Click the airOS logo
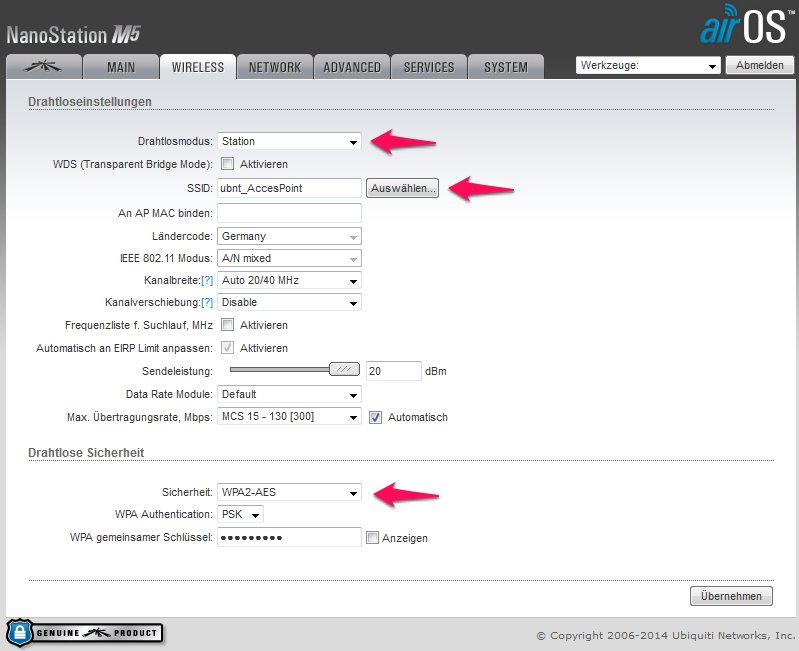The width and height of the screenshot is (799, 651). click(x=746, y=24)
